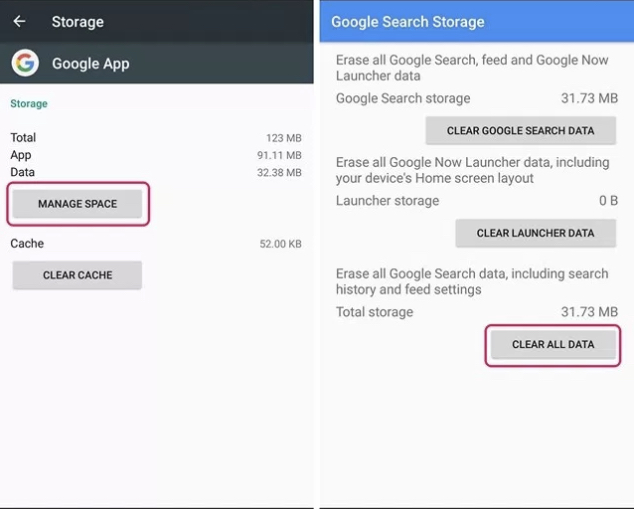Click the Storage title in top bar
Screen dimensions: 634x509
point(77,21)
